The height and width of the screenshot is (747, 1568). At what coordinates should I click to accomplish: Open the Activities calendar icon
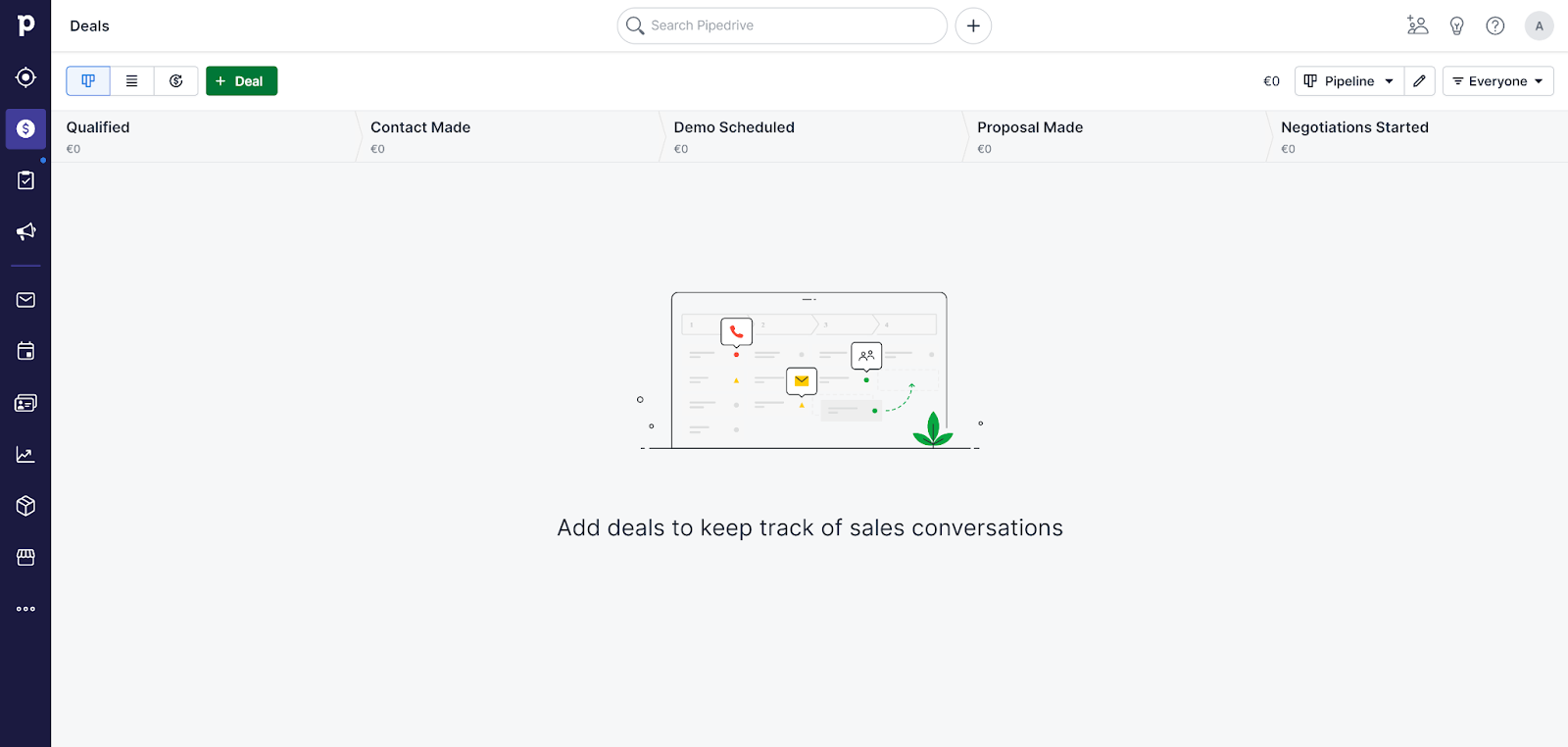point(25,351)
